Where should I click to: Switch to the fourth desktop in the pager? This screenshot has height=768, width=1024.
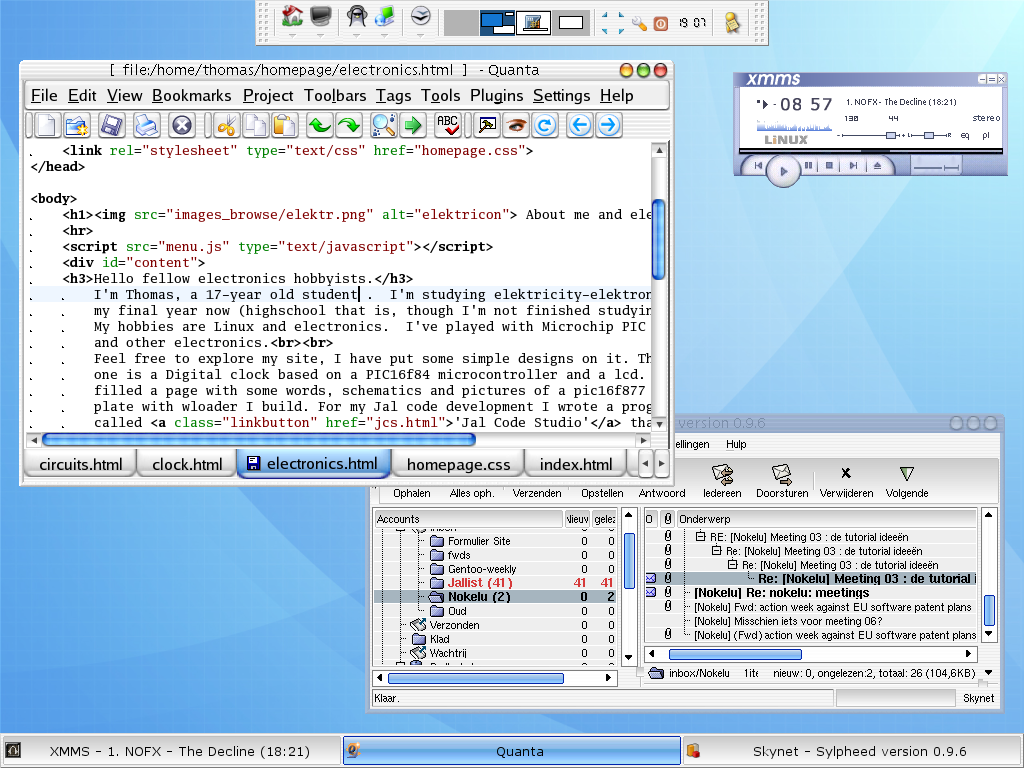coord(571,23)
